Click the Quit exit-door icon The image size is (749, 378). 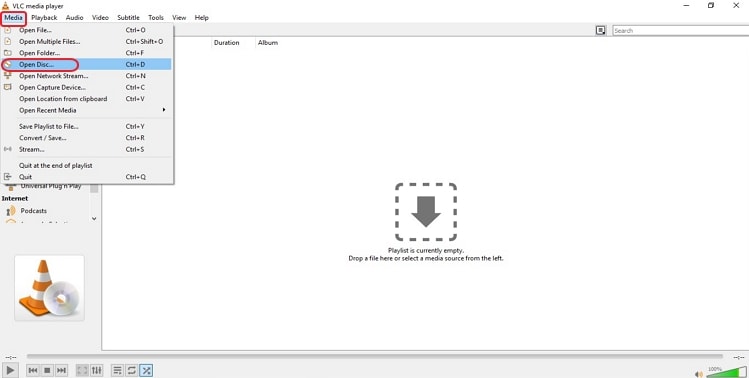pyautogui.click(x=7, y=177)
